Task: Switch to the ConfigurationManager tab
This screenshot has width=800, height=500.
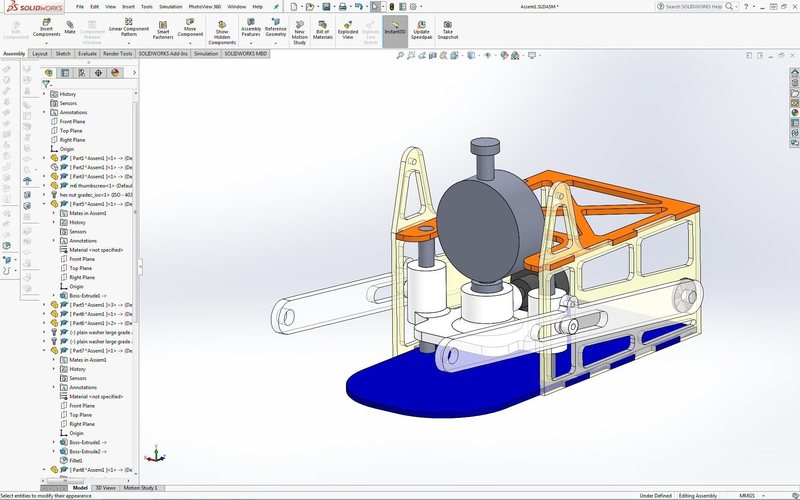Action: [82, 73]
